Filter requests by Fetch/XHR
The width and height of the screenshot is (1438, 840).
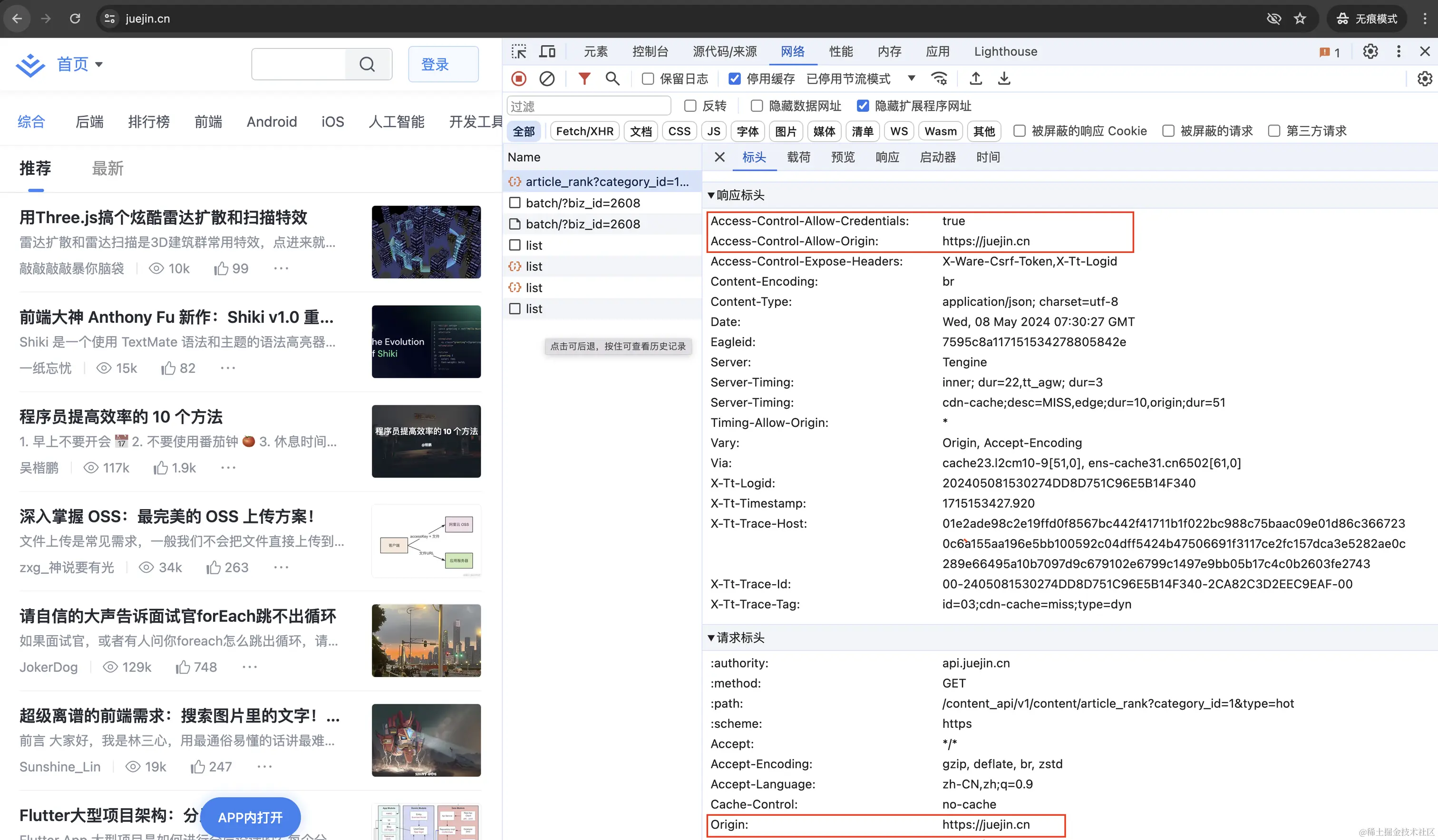(584, 131)
